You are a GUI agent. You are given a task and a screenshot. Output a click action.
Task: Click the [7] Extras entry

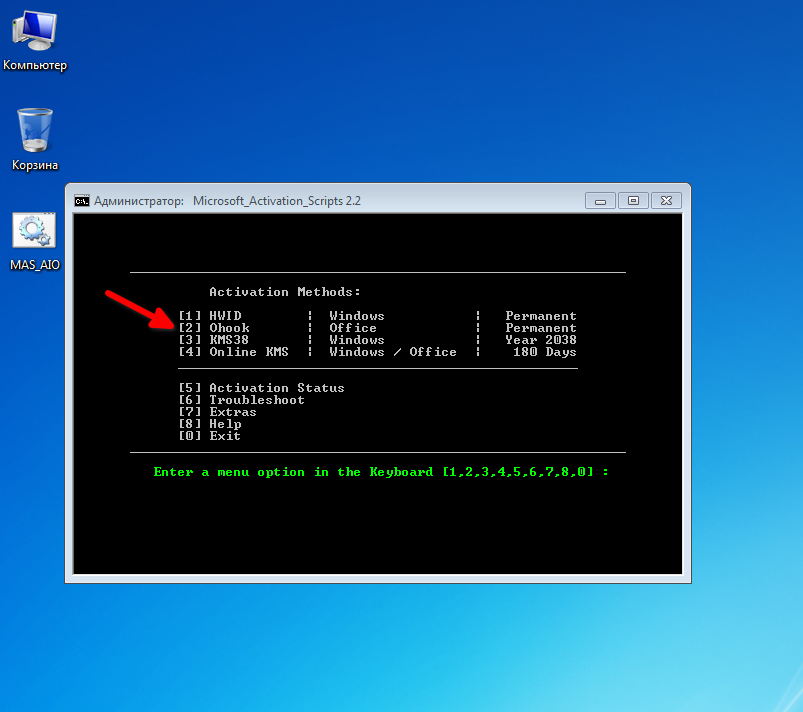[217, 412]
